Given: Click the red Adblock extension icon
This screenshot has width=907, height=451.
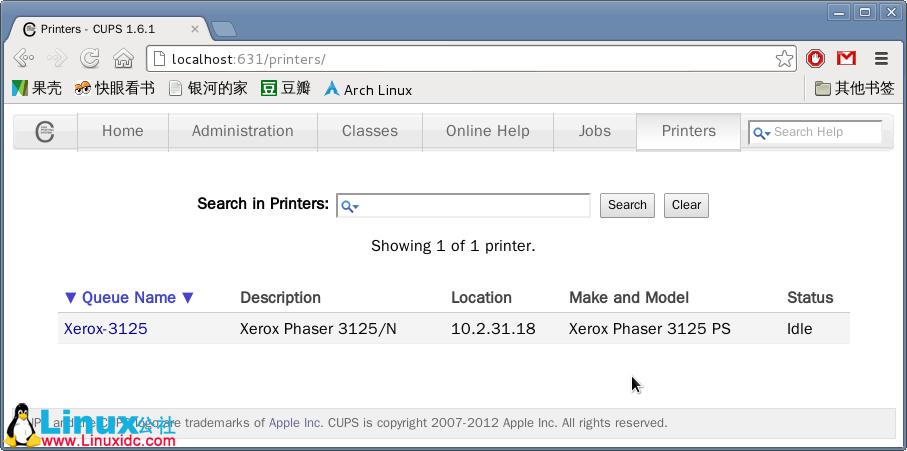Looking at the screenshot, I should click(x=816, y=58).
